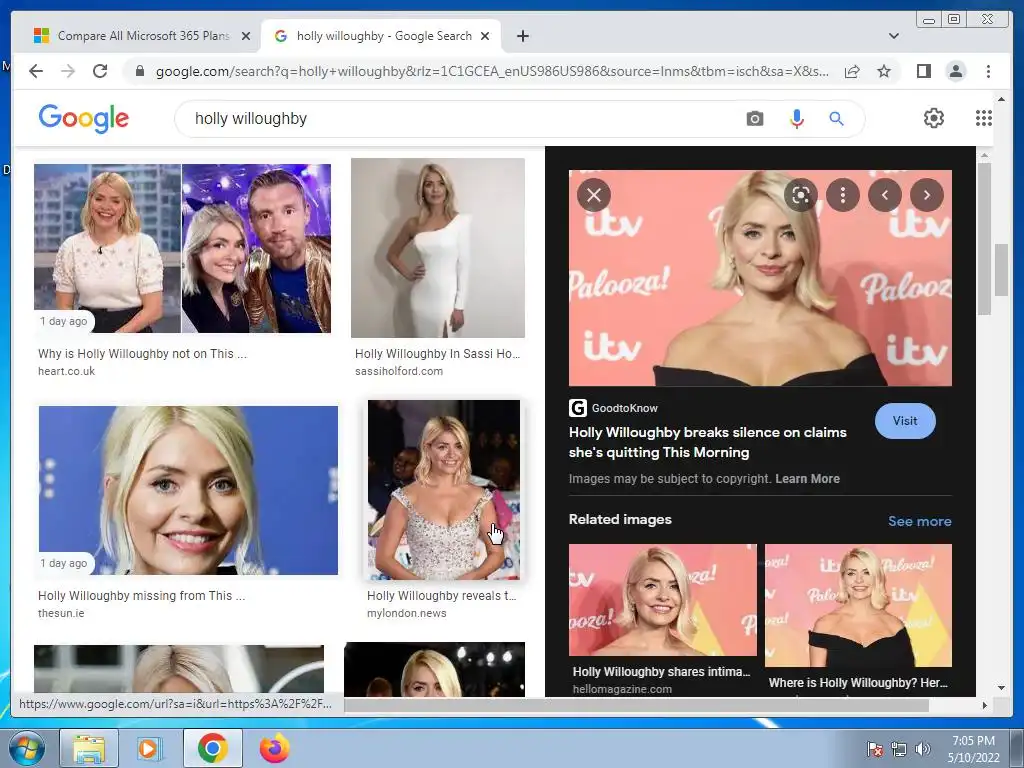1024x768 pixels.
Task: Open the Chrome side panel
Action: coord(923,71)
